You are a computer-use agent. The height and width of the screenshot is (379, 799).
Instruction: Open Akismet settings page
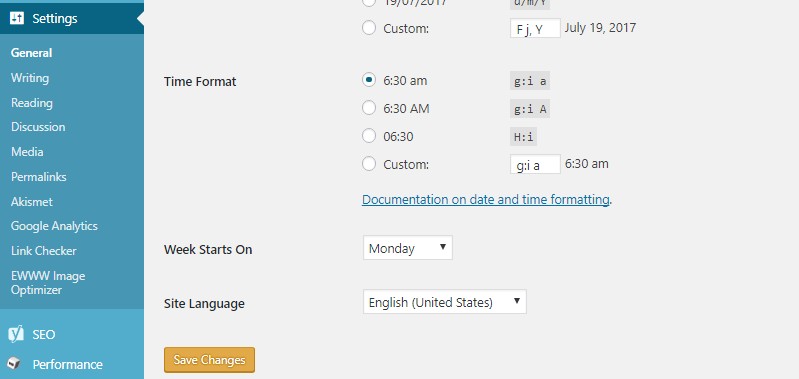pyautogui.click(x=32, y=202)
